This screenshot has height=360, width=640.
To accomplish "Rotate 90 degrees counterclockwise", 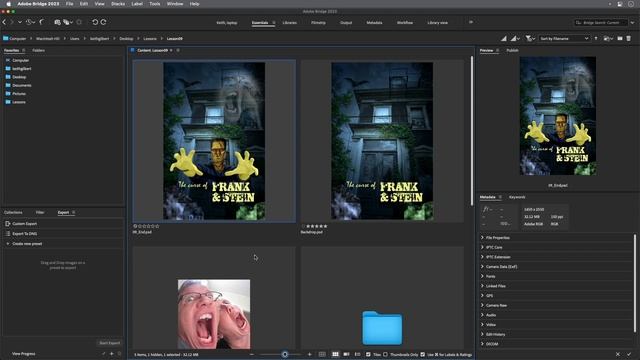I will 95,22.
